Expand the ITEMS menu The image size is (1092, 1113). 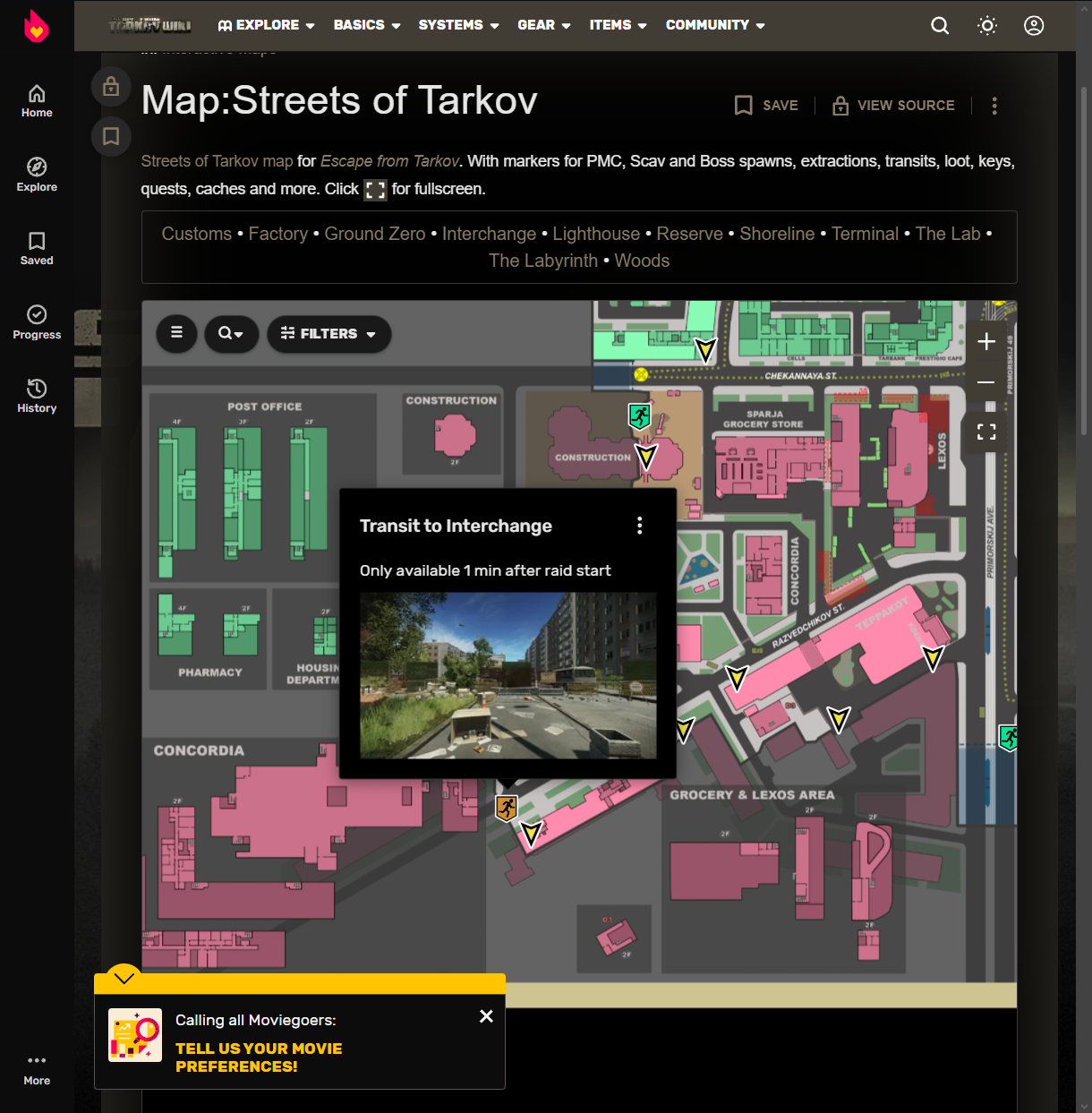coord(618,25)
